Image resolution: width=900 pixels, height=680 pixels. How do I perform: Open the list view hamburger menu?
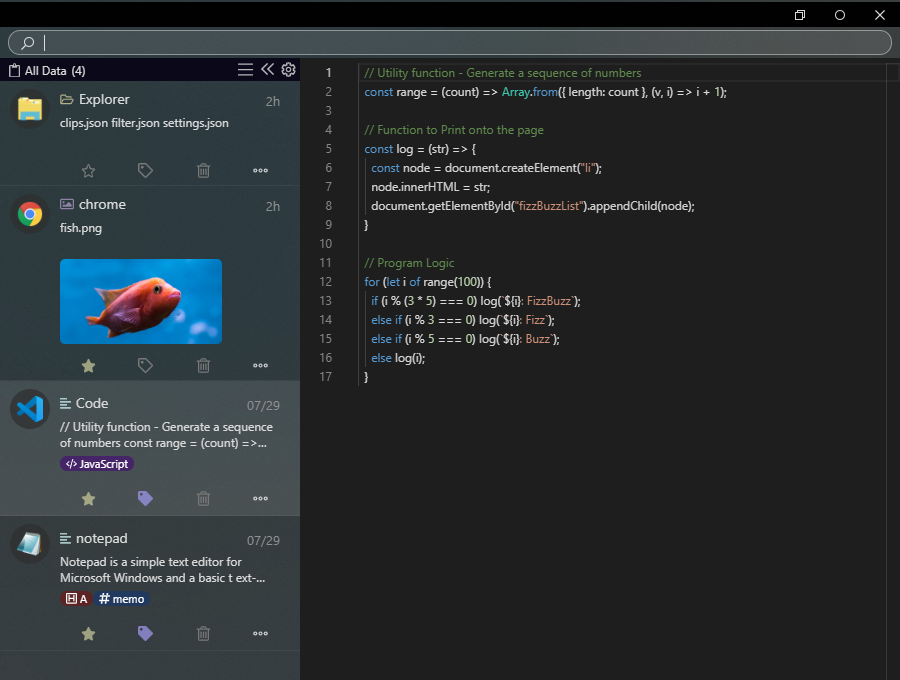[x=245, y=70]
